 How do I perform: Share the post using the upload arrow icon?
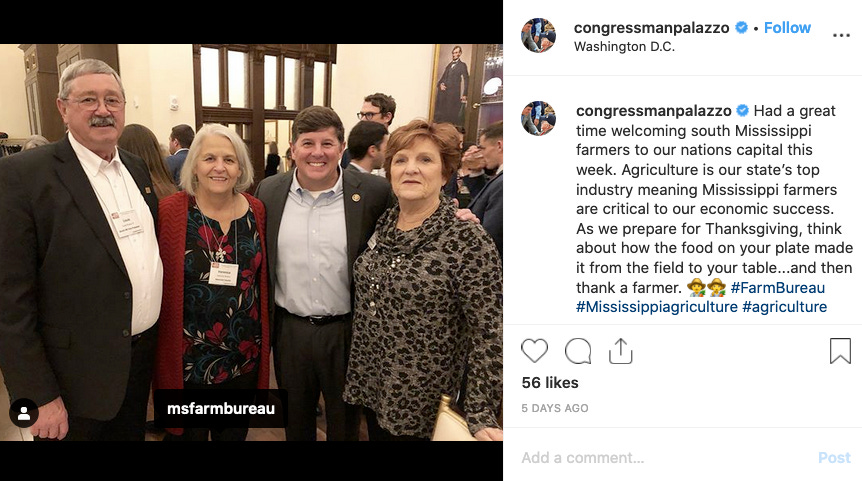tap(621, 351)
